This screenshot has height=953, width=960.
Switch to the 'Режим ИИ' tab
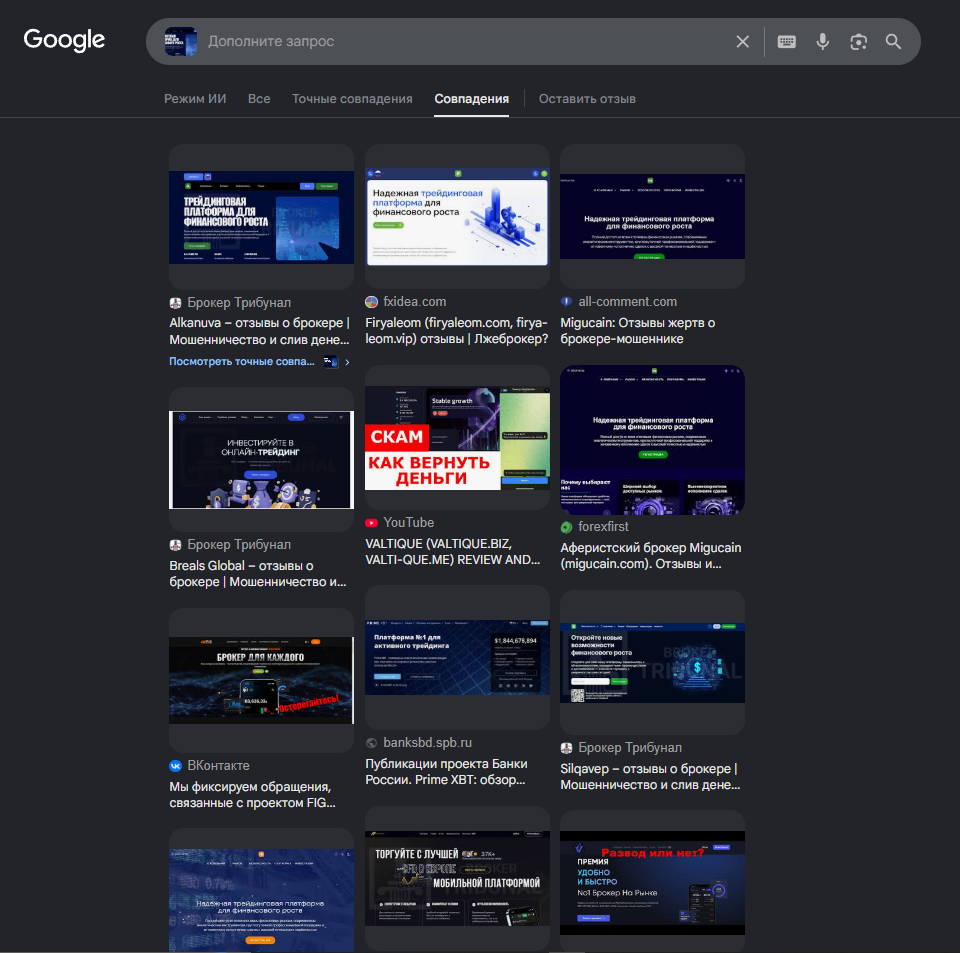click(195, 99)
